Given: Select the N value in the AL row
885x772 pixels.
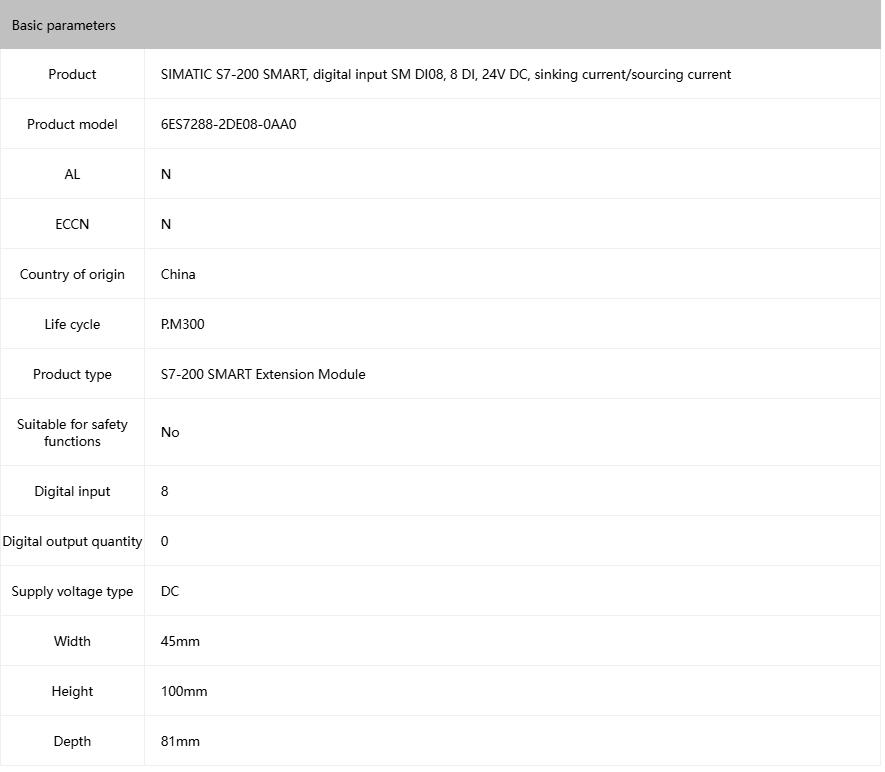Looking at the screenshot, I should click(x=166, y=174).
